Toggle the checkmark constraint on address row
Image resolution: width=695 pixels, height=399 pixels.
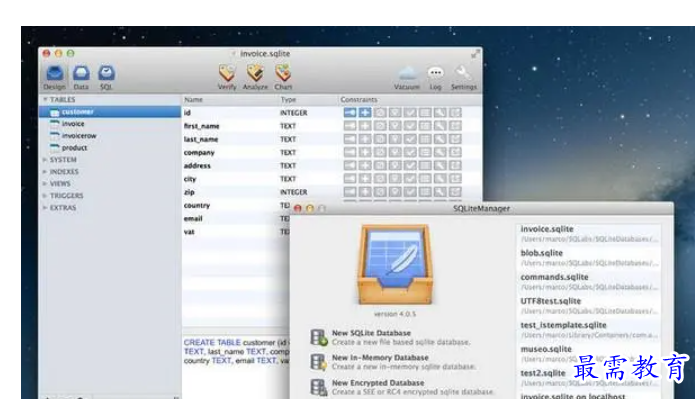tap(410, 165)
